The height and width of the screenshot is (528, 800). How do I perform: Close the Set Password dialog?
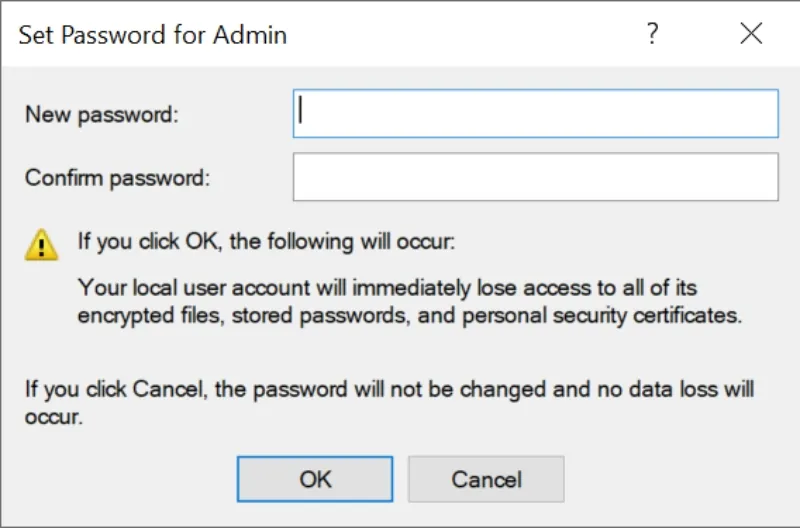click(x=751, y=34)
